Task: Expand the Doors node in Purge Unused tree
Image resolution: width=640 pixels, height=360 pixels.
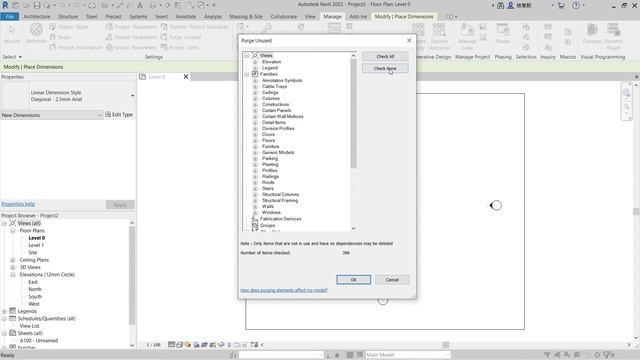Action: (256, 134)
